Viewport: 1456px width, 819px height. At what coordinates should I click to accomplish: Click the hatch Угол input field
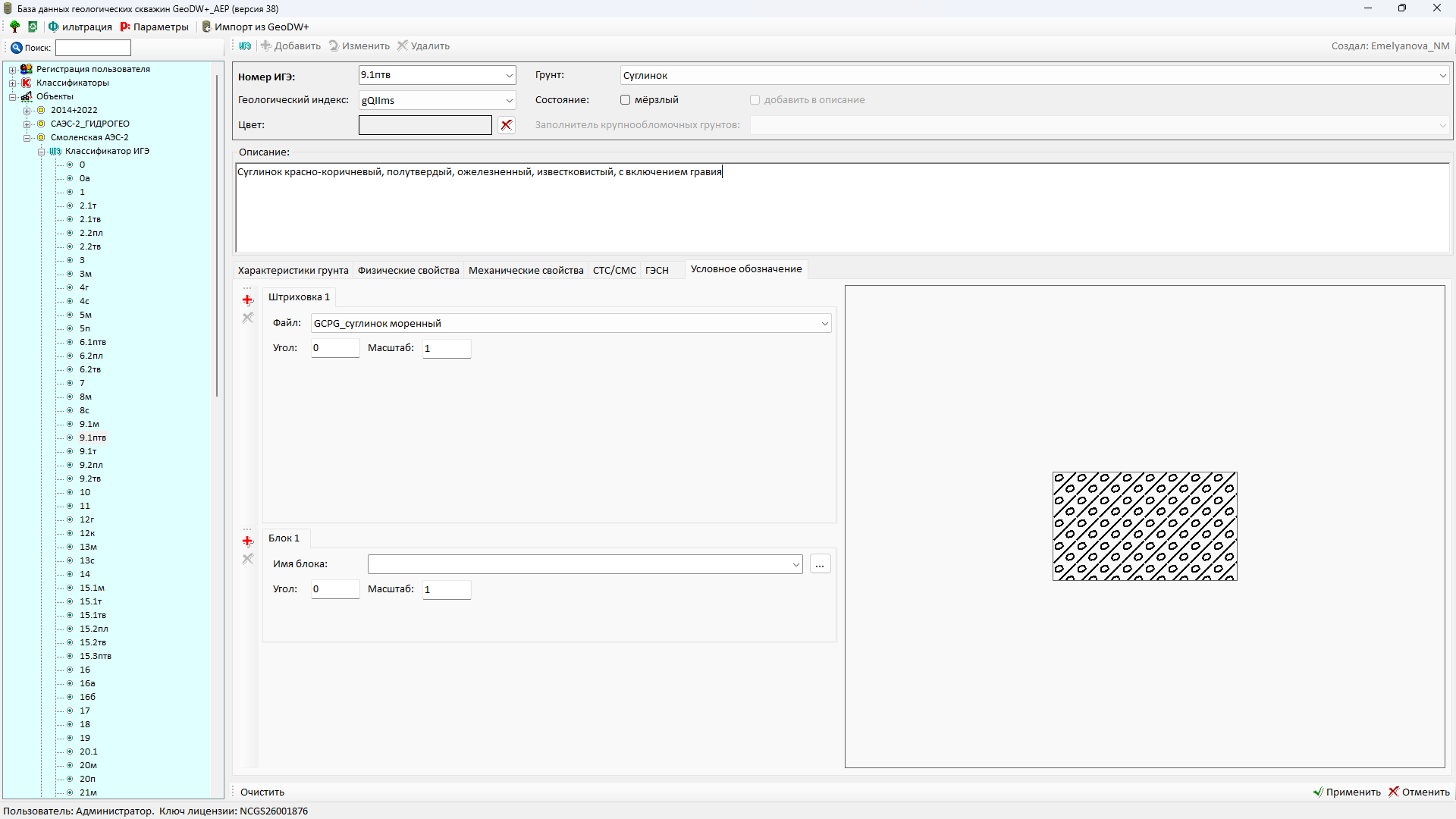point(335,348)
